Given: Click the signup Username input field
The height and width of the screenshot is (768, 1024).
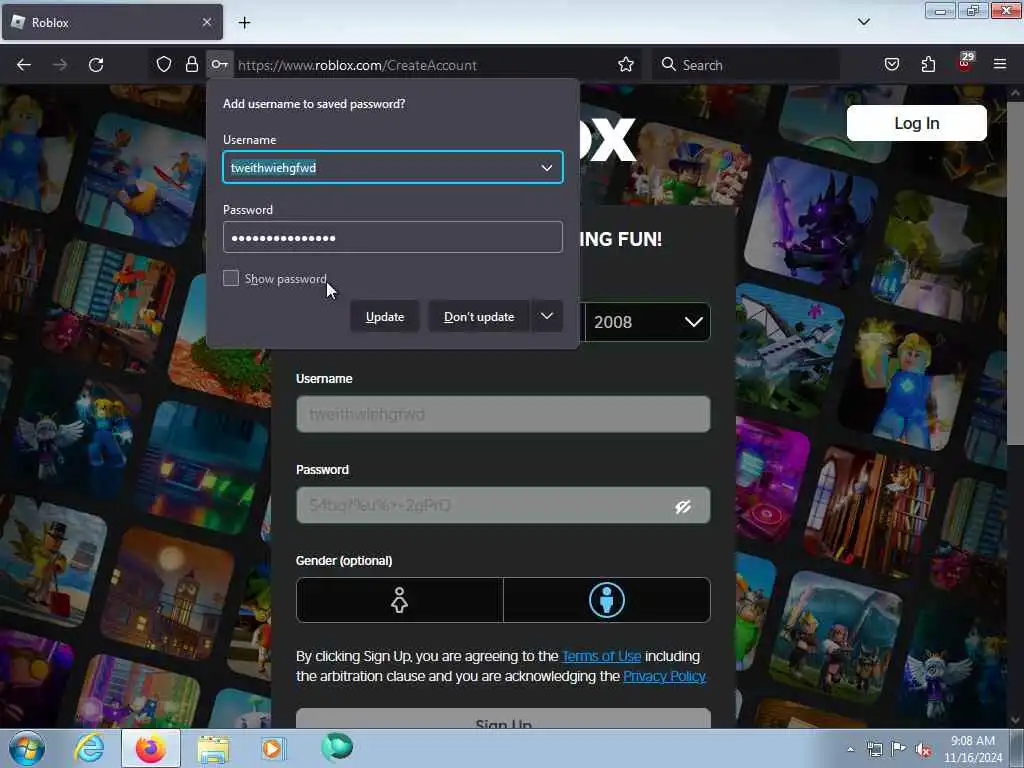Looking at the screenshot, I should point(503,414).
